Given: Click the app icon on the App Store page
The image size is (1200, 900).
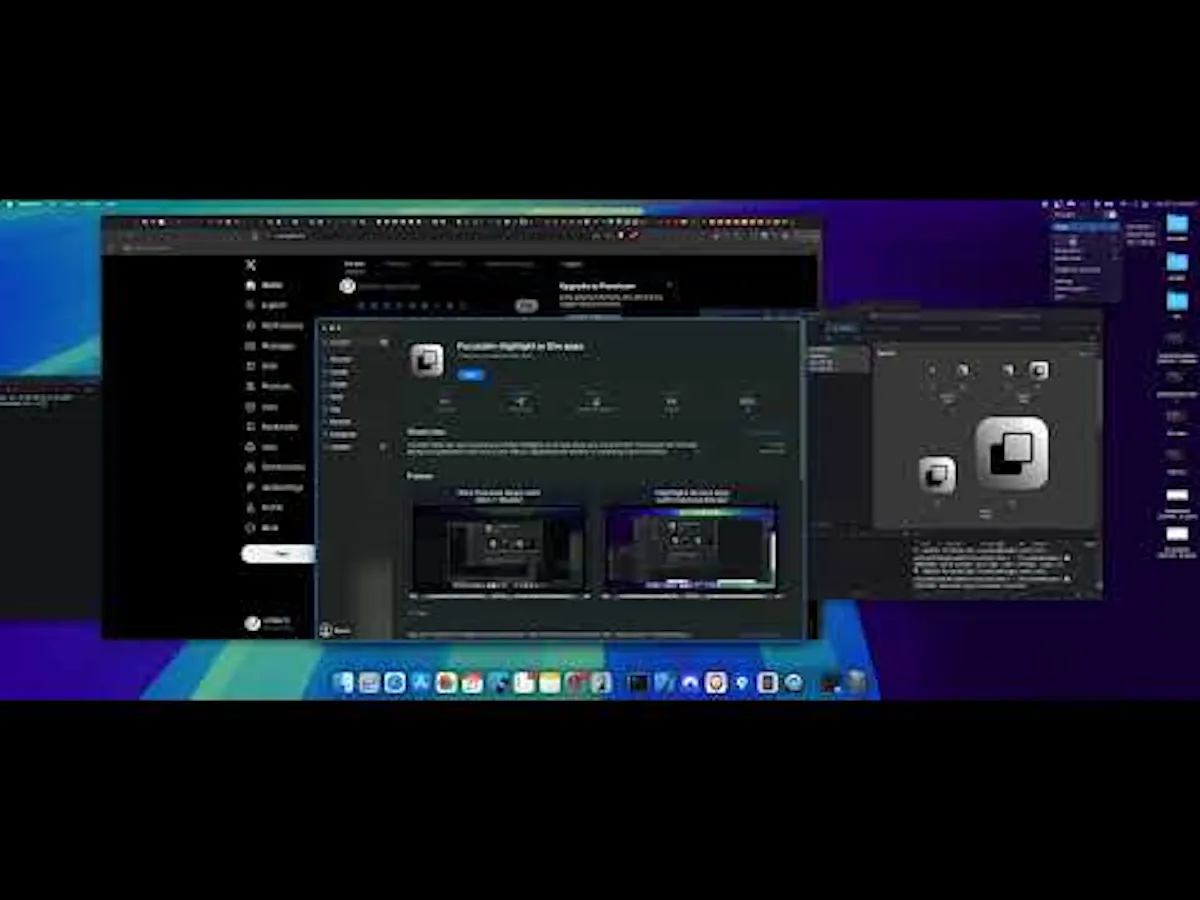Looking at the screenshot, I should (x=427, y=360).
